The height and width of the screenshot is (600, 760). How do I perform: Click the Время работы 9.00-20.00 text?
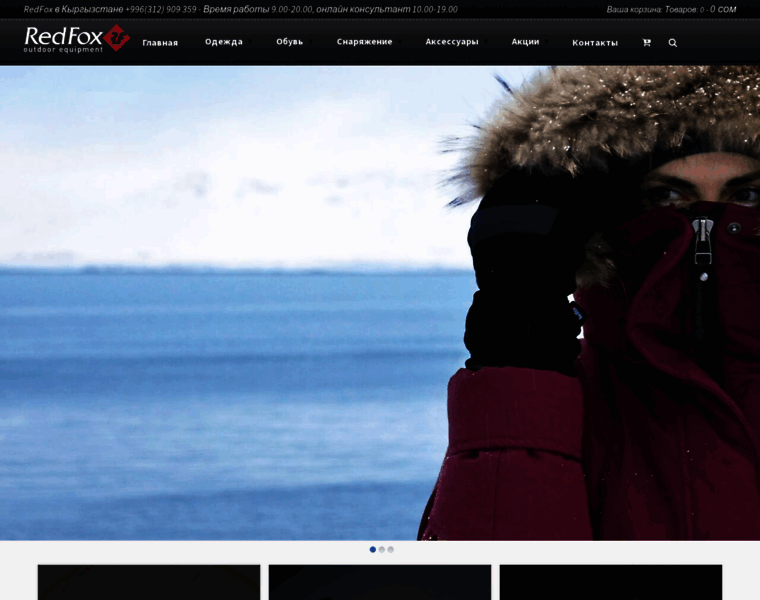tap(258, 9)
